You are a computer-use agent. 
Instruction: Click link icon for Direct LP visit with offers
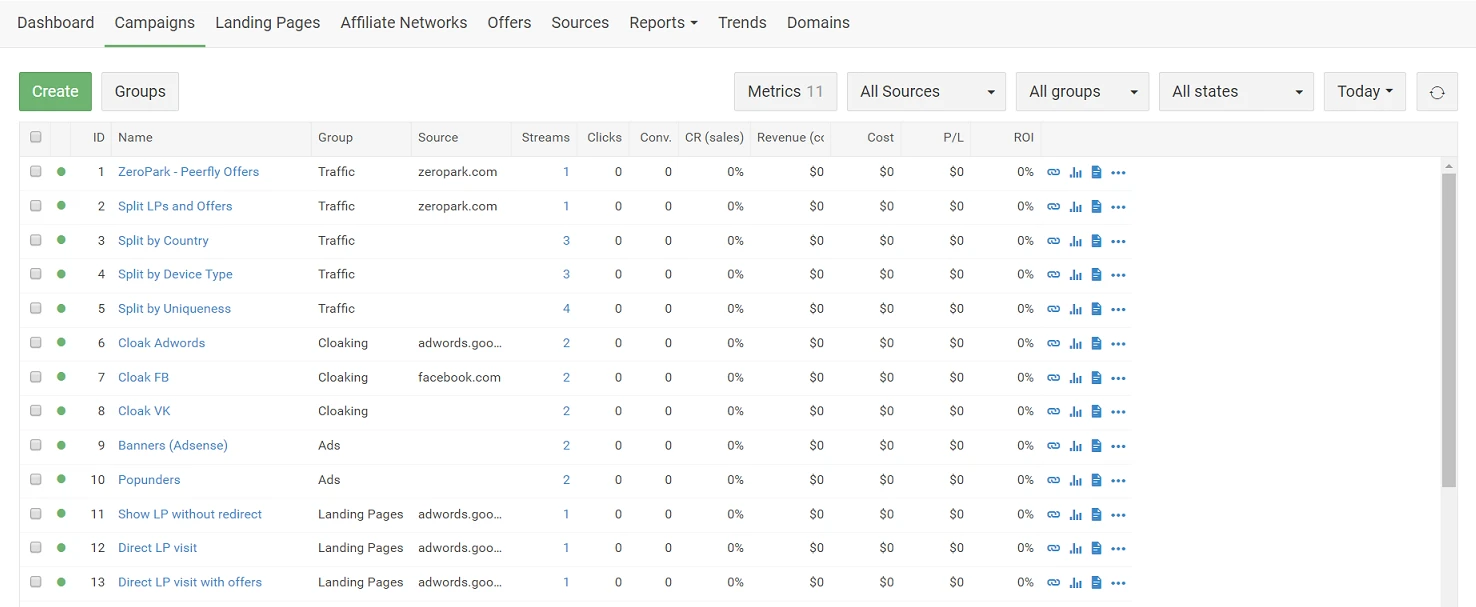click(x=1053, y=583)
